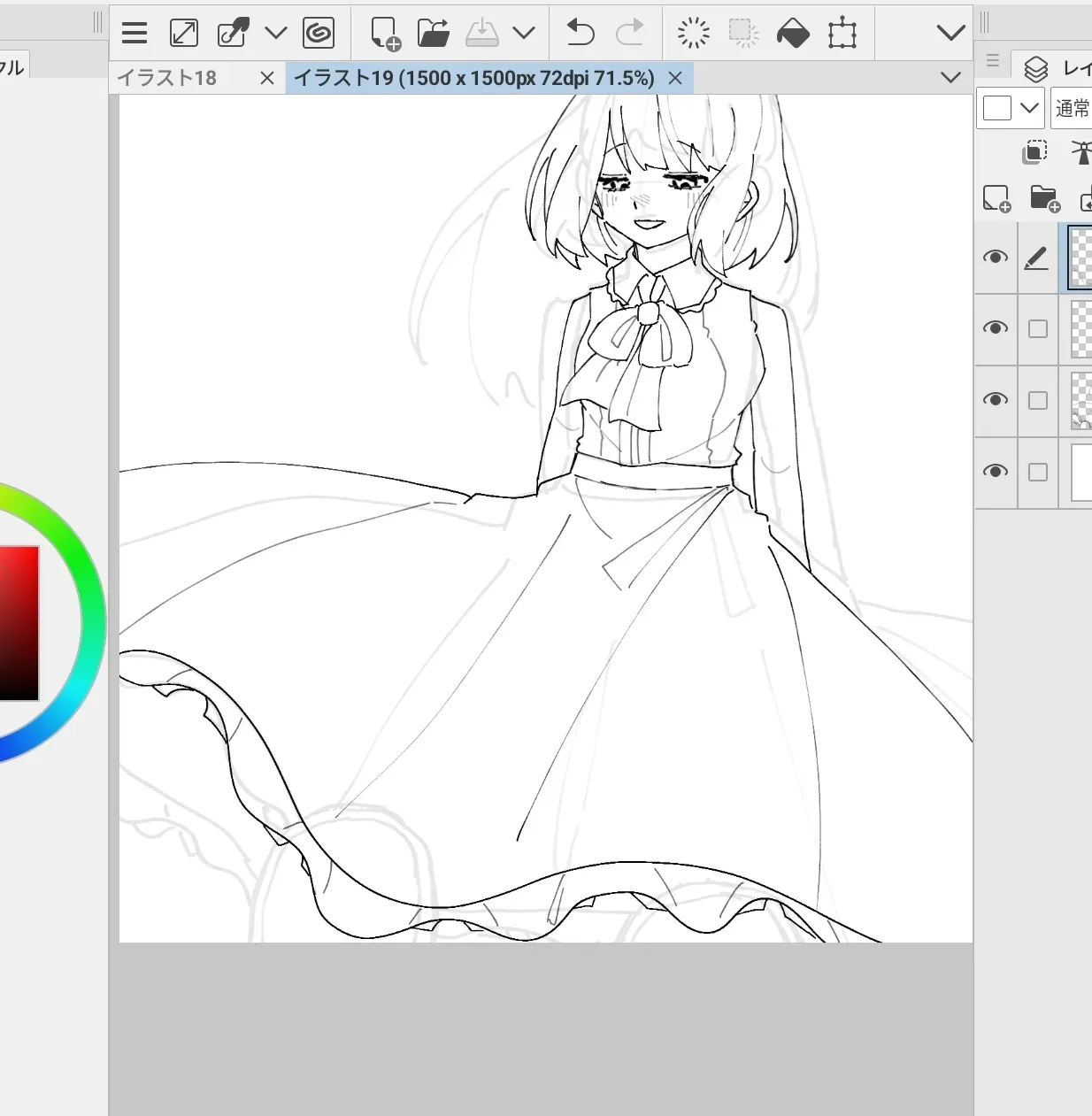Clear the layer contents with the Clear icon
The height and width of the screenshot is (1116, 1092).
point(694,34)
